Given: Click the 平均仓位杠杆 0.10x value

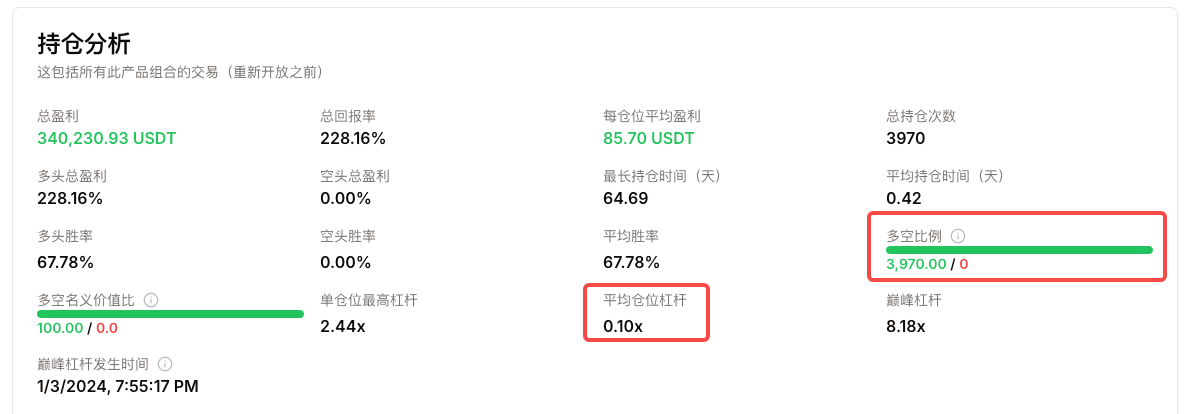Looking at the screenshot, I should point(623,327).
